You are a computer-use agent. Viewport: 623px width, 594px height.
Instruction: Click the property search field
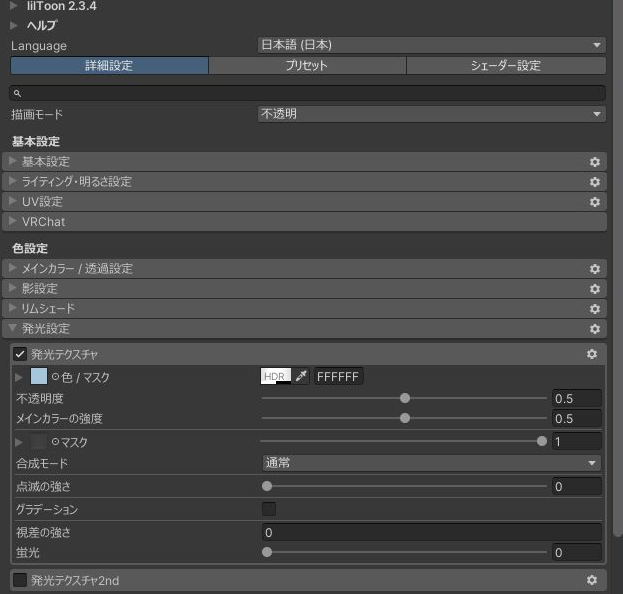click(x=307, y=93)
